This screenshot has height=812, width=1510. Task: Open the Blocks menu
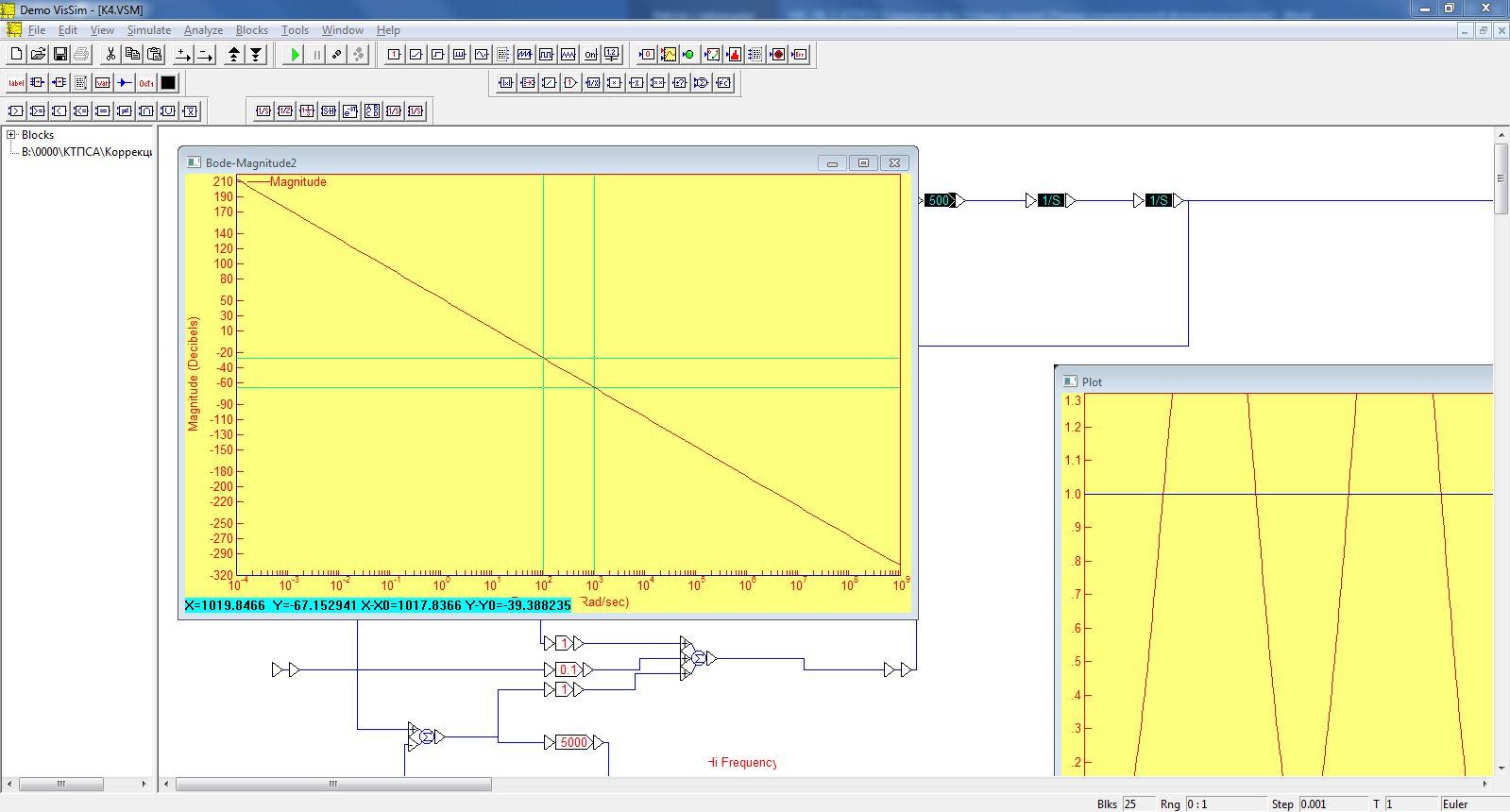point(251,30)
